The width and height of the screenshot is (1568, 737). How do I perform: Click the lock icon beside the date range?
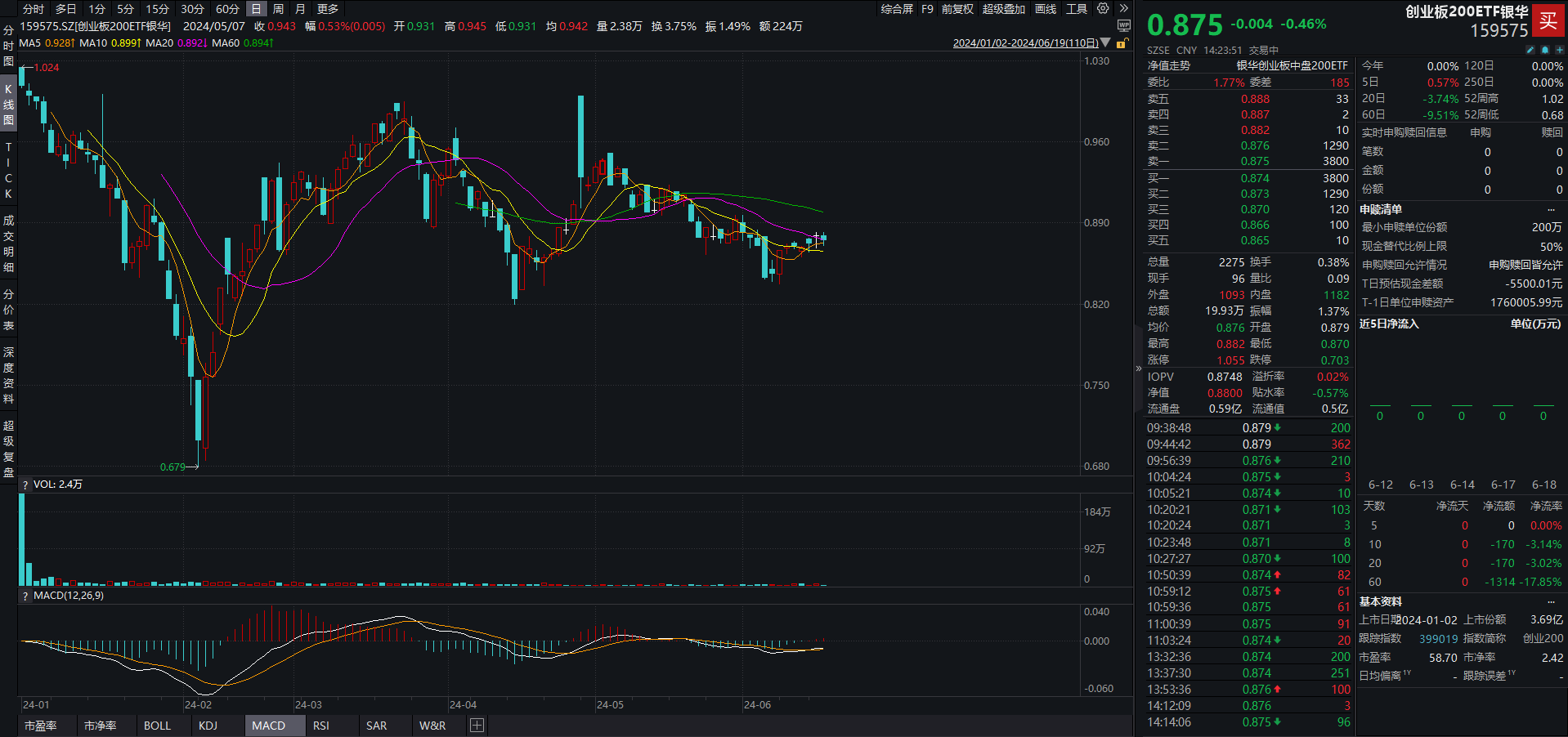1122,43
